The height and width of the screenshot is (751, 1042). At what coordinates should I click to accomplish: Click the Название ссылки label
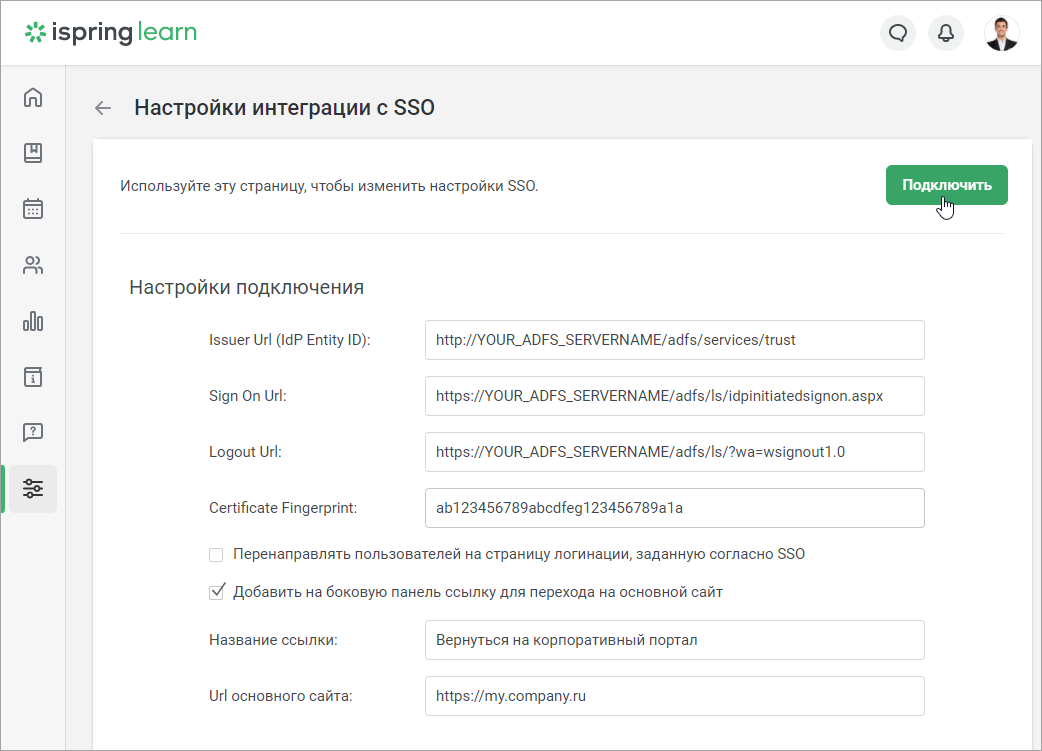pos(273,640)
